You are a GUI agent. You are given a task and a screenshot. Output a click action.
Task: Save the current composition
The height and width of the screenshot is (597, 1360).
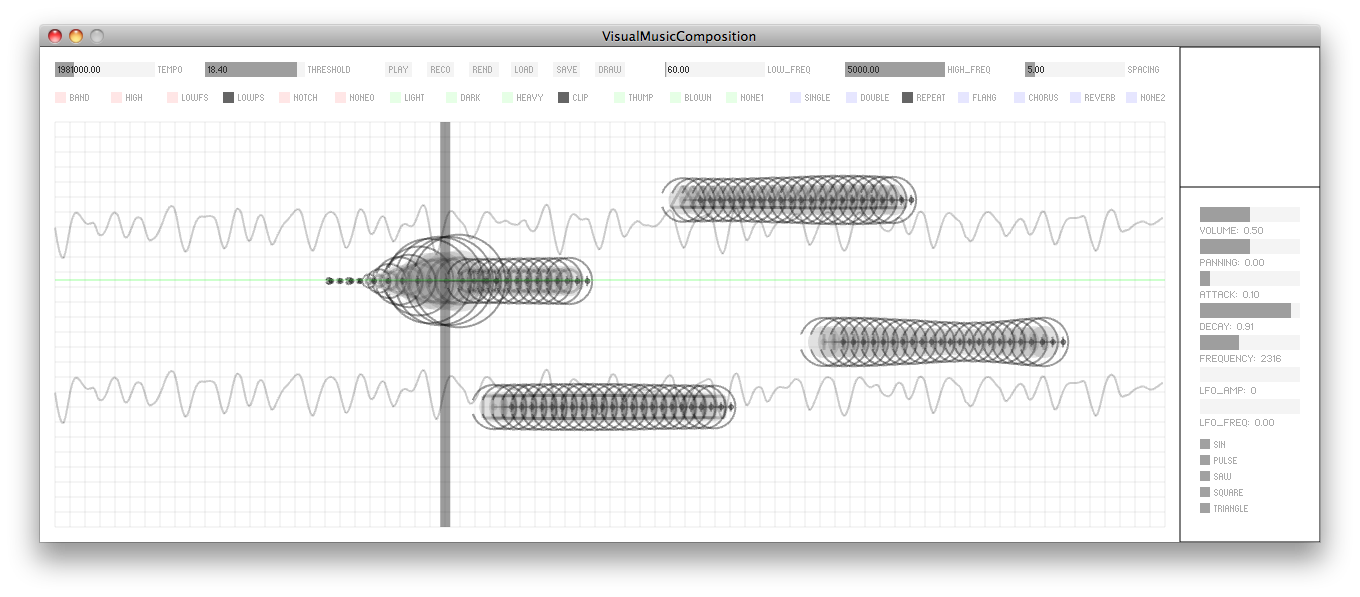point(565,69)
